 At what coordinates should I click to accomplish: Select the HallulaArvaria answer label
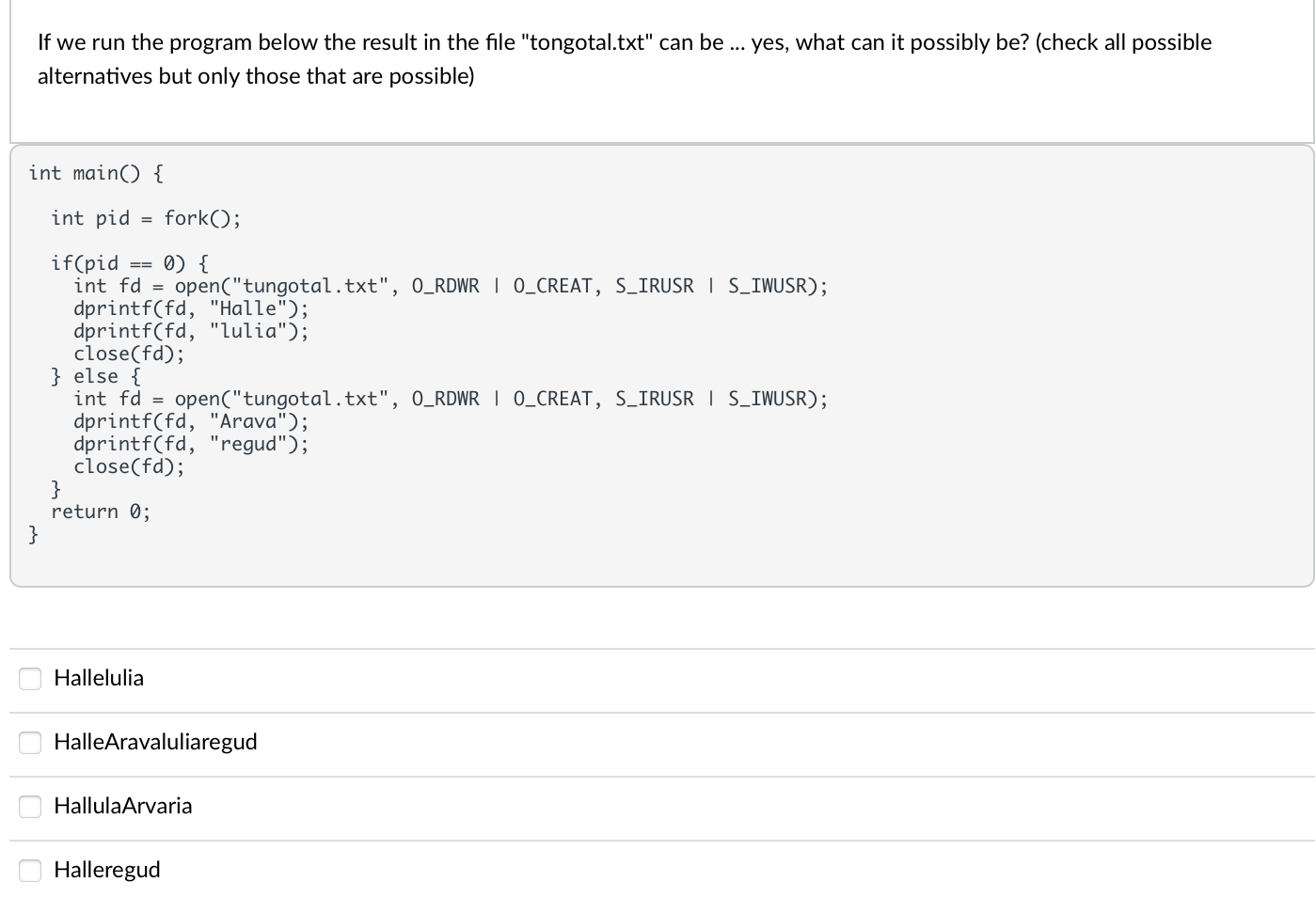tap(123, 806)
